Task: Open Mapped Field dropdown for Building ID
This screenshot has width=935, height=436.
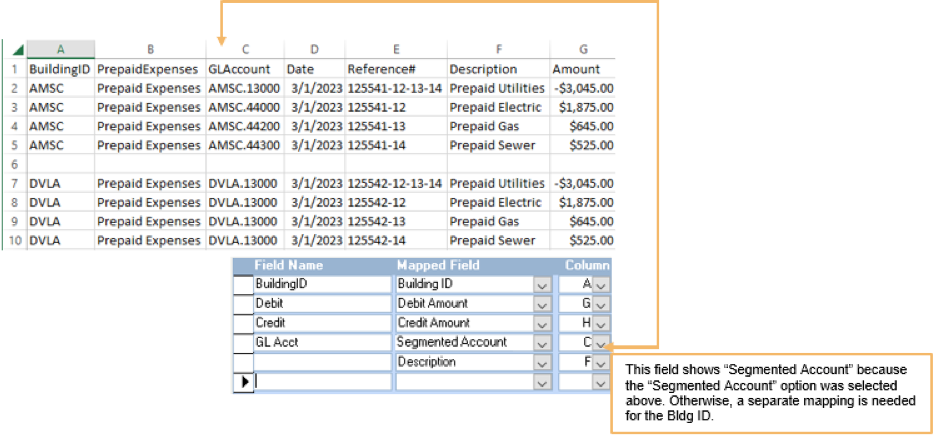Action: click(542, 285)
